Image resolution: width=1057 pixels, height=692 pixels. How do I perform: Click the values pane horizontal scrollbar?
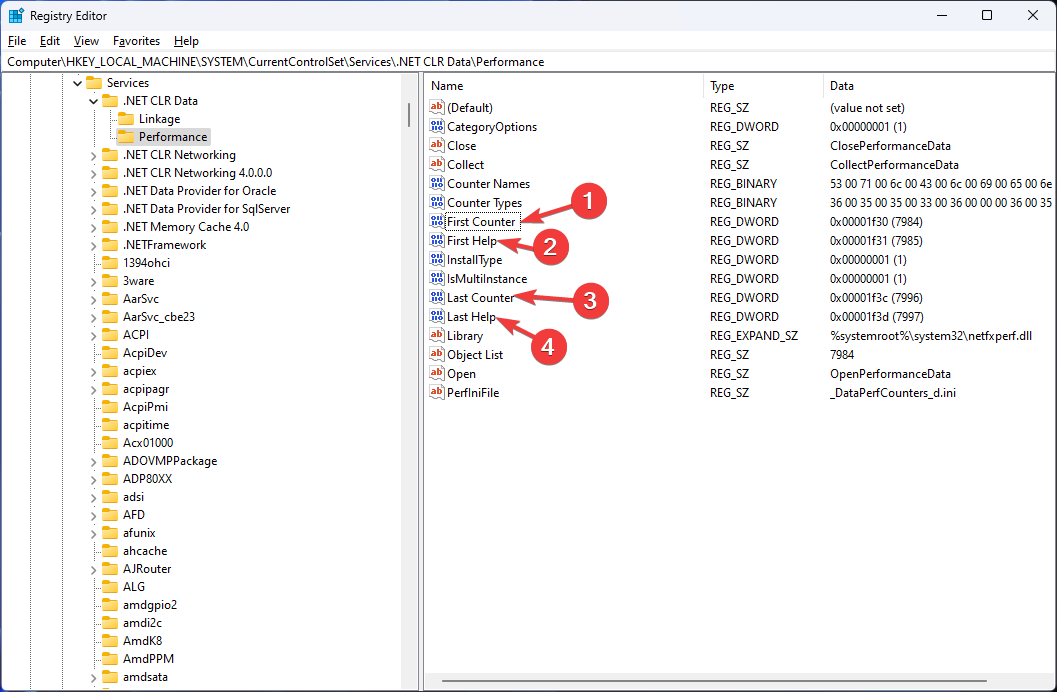point(714,681)
